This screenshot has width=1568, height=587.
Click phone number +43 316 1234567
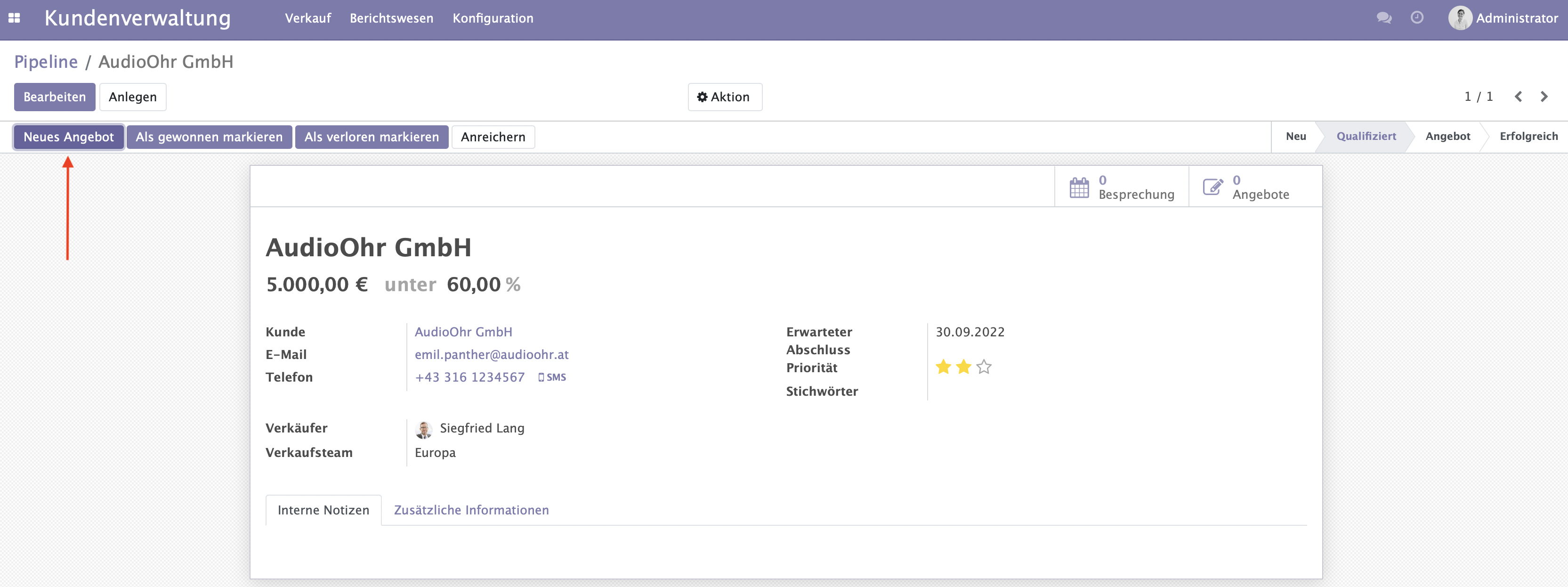click(469, 377)
